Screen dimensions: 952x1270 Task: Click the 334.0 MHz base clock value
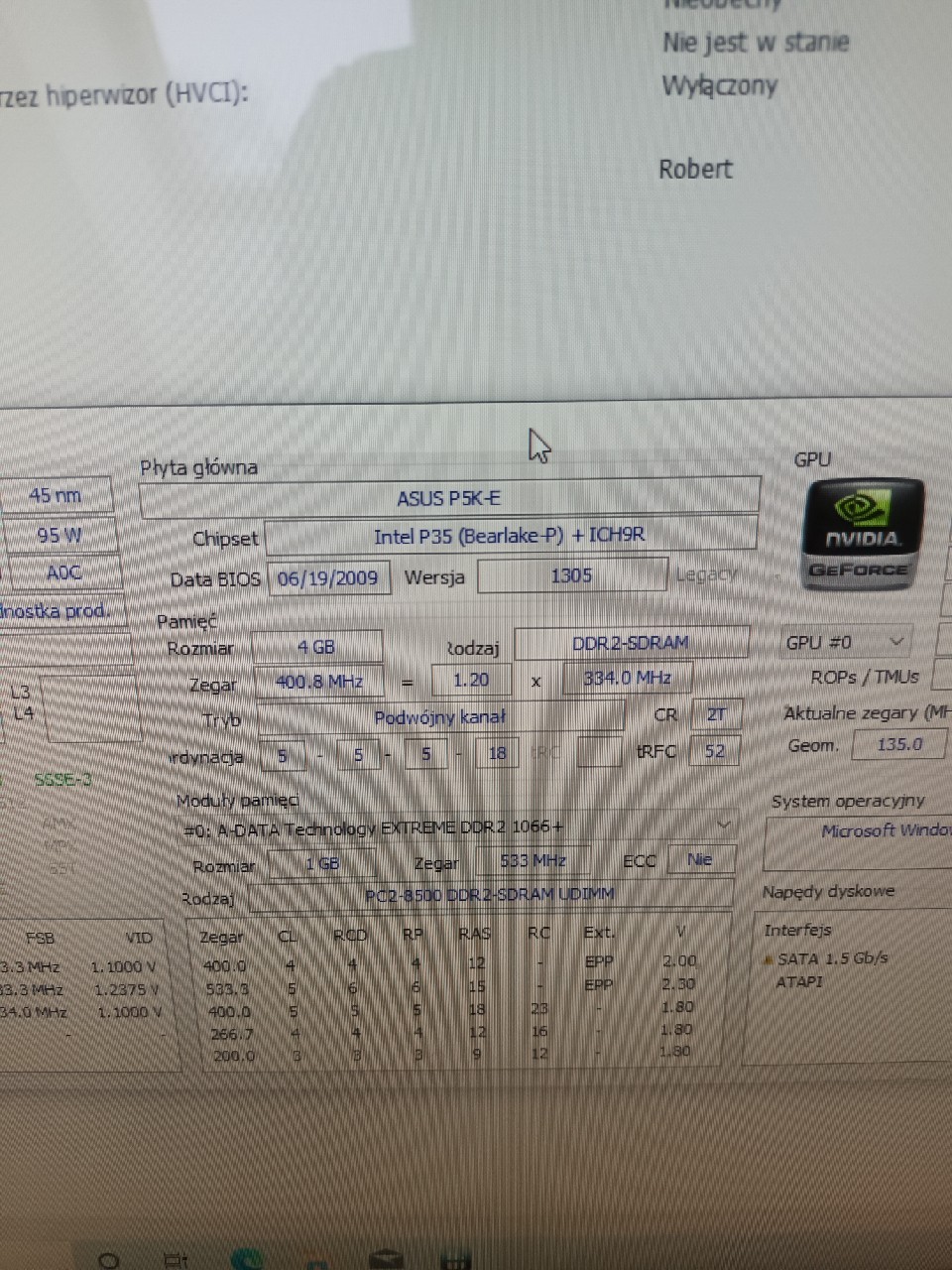click(627, 679)
